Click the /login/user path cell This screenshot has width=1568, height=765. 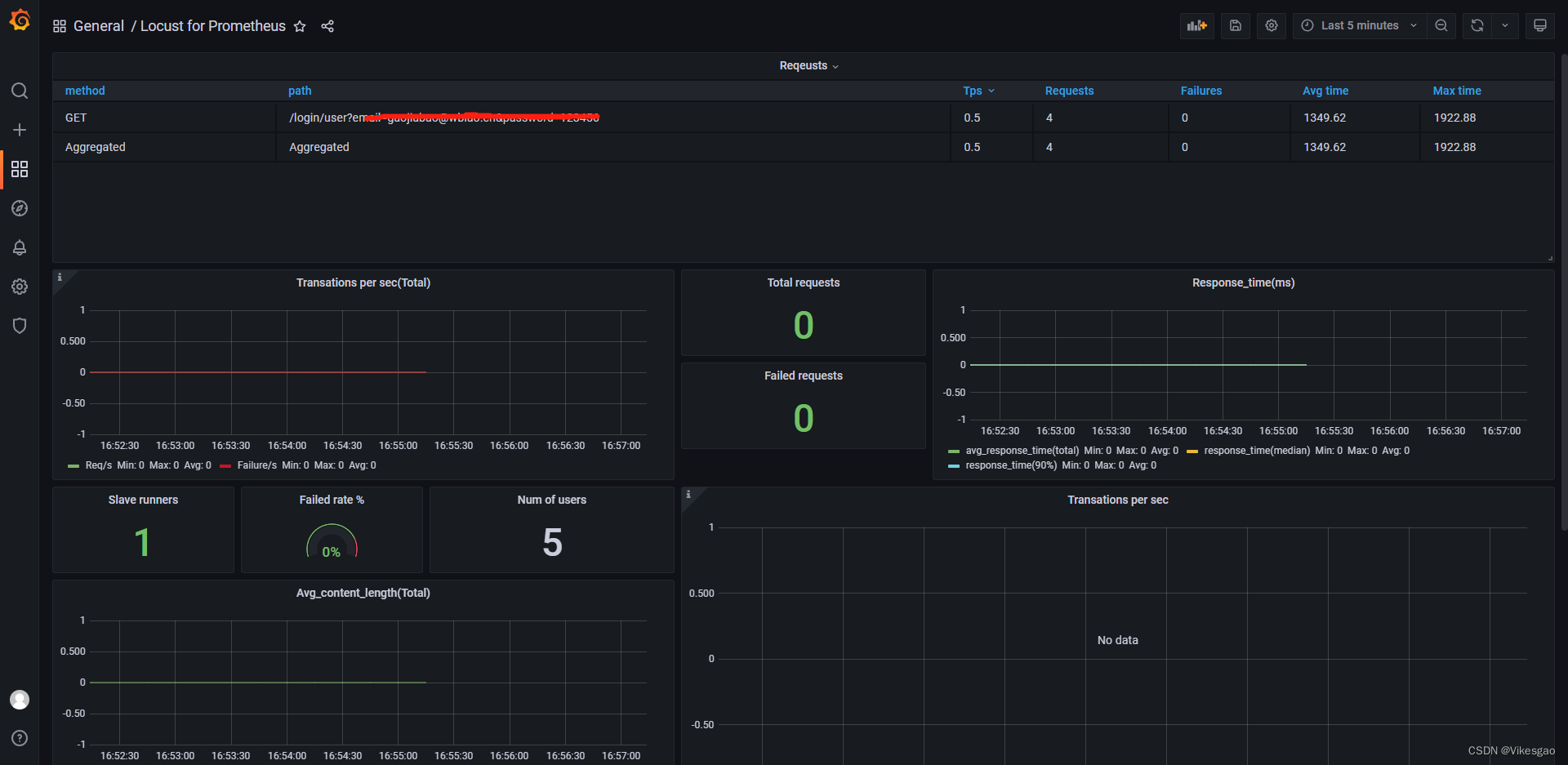click(613, 118)
